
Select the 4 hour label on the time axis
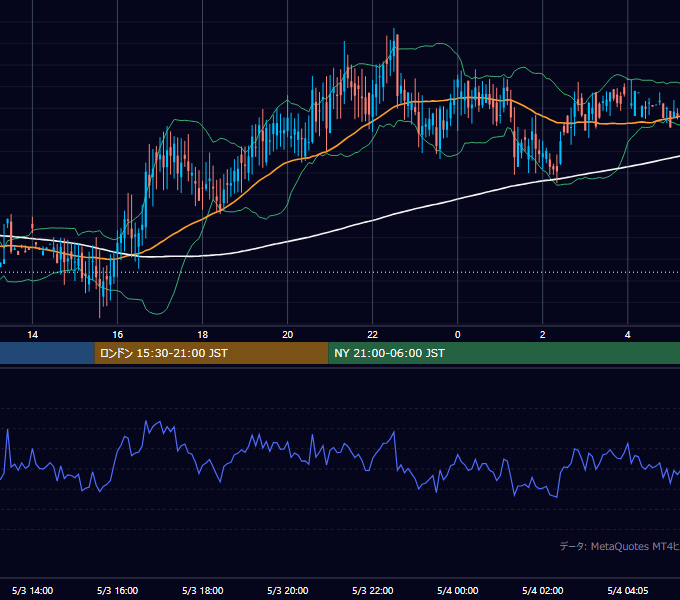coord(628,335)
